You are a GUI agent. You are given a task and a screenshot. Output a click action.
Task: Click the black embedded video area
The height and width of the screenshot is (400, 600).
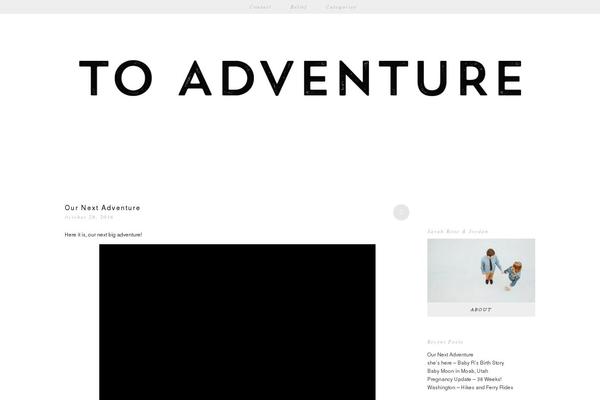[237, 322]
